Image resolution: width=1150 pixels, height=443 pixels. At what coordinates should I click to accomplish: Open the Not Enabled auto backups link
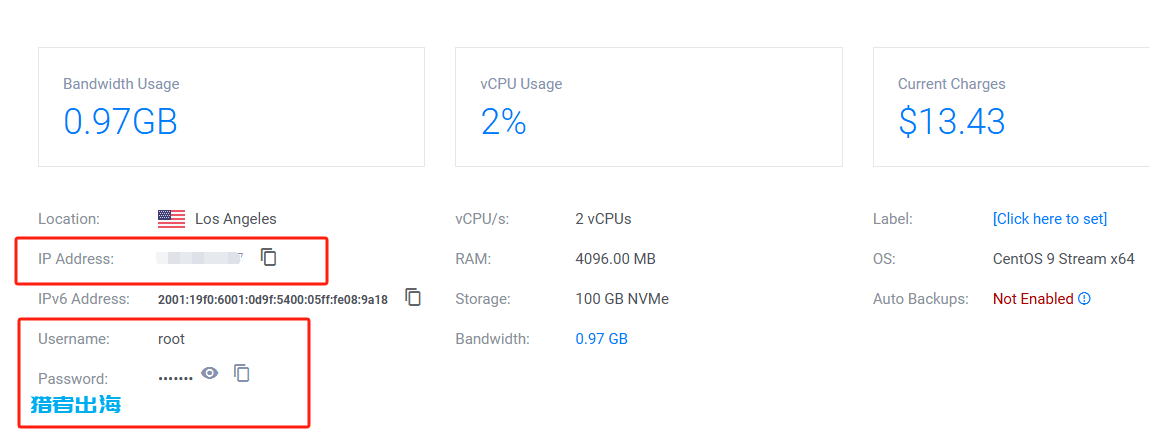pos(1033,299)
